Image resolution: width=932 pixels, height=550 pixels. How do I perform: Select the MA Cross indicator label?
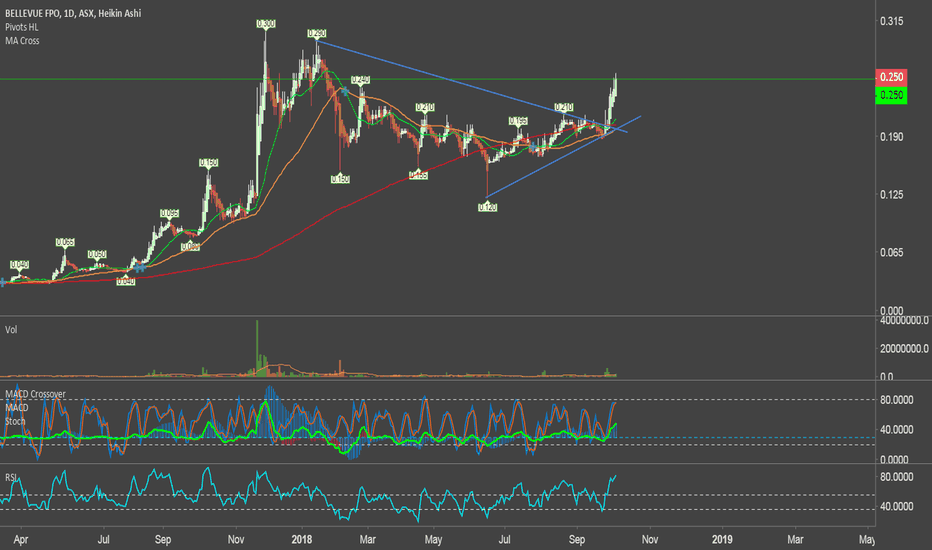pyautogui.click(x=22, y=40)
